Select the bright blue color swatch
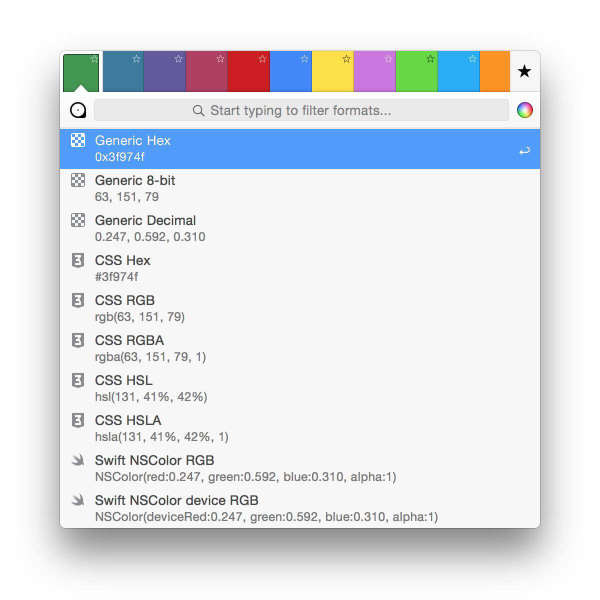 [x=291, y=71]
